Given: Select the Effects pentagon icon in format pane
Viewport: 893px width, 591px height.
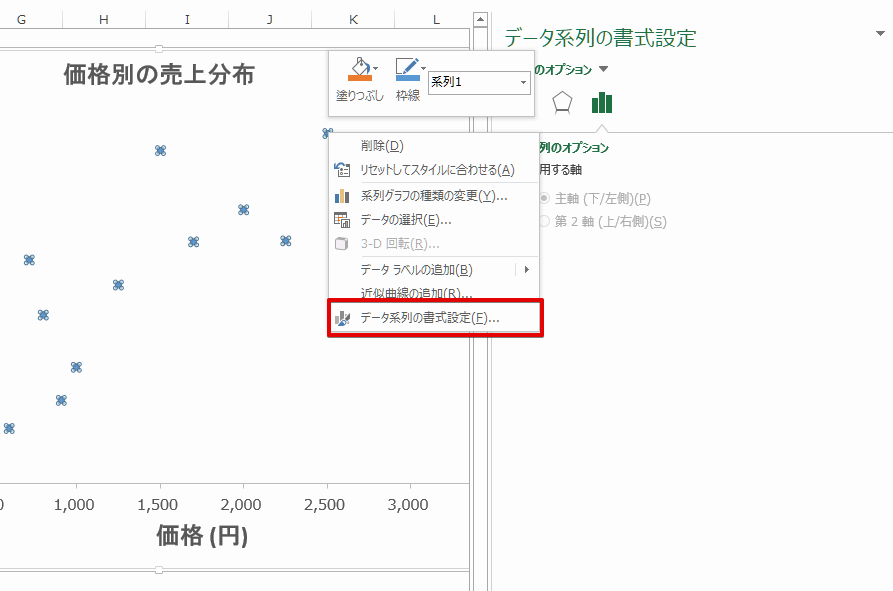Looking at the screenshot, I should coord(562,102).
